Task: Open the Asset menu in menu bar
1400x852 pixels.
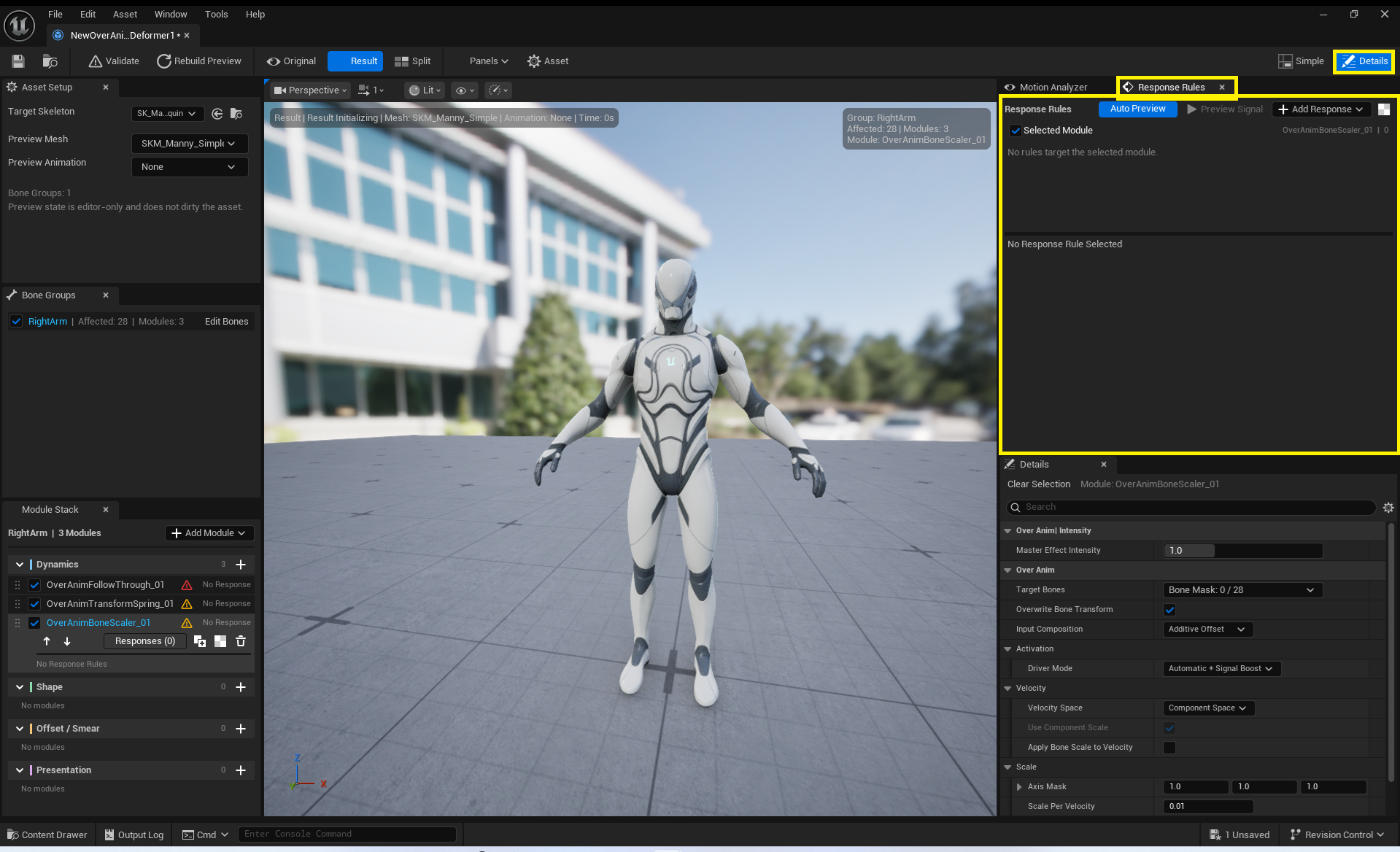Action: point(125,14)
